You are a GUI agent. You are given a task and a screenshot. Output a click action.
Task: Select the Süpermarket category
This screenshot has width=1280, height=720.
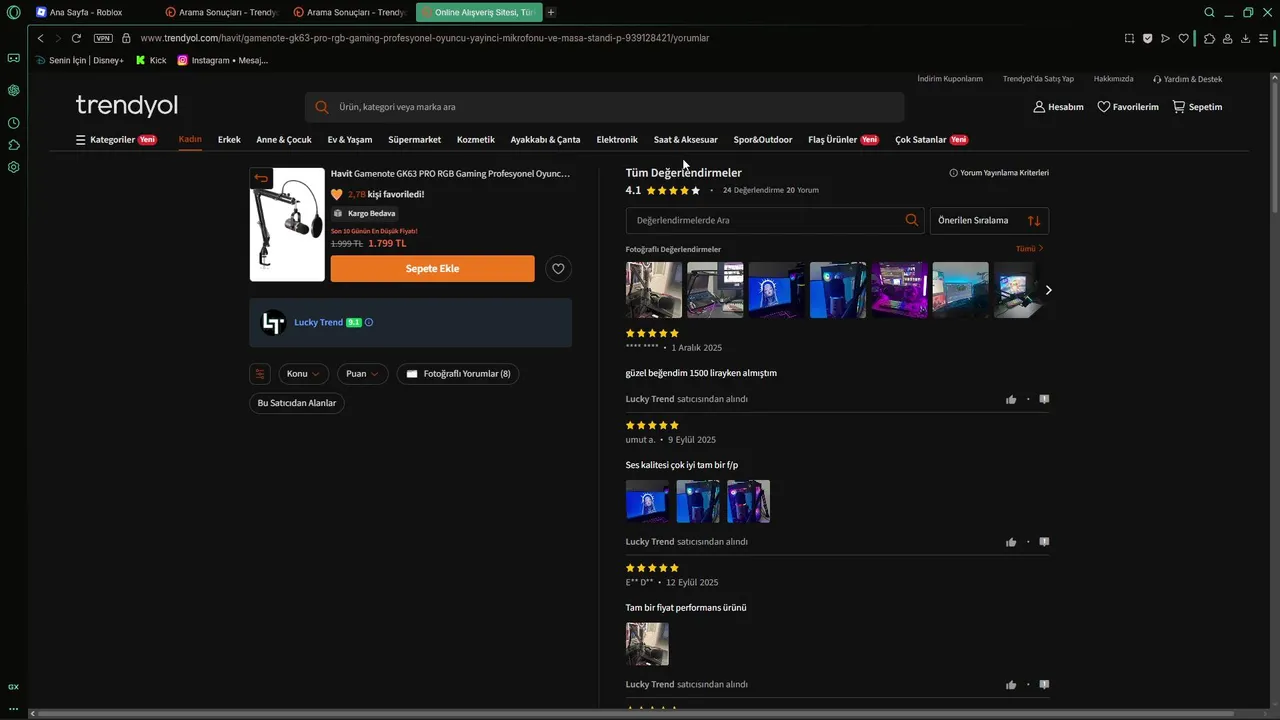[414, 140]
